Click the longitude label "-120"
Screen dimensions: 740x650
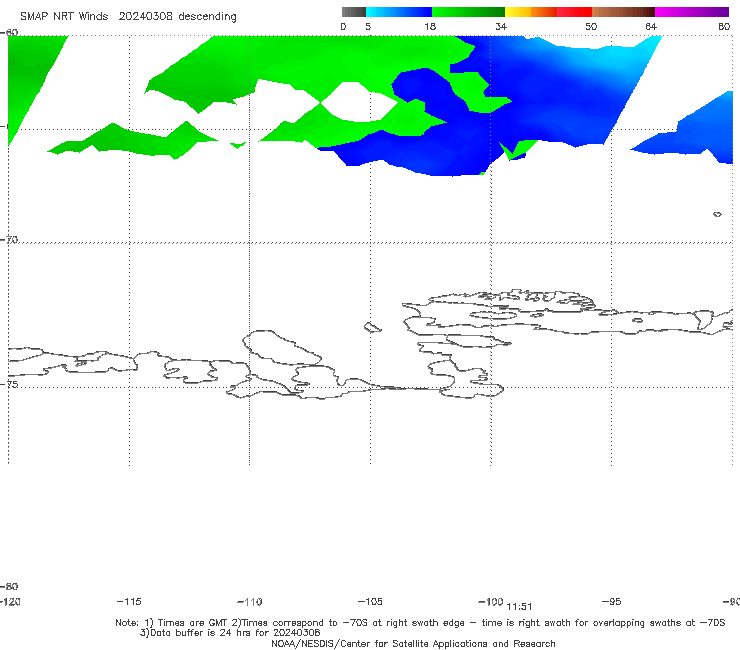[10, 601]
